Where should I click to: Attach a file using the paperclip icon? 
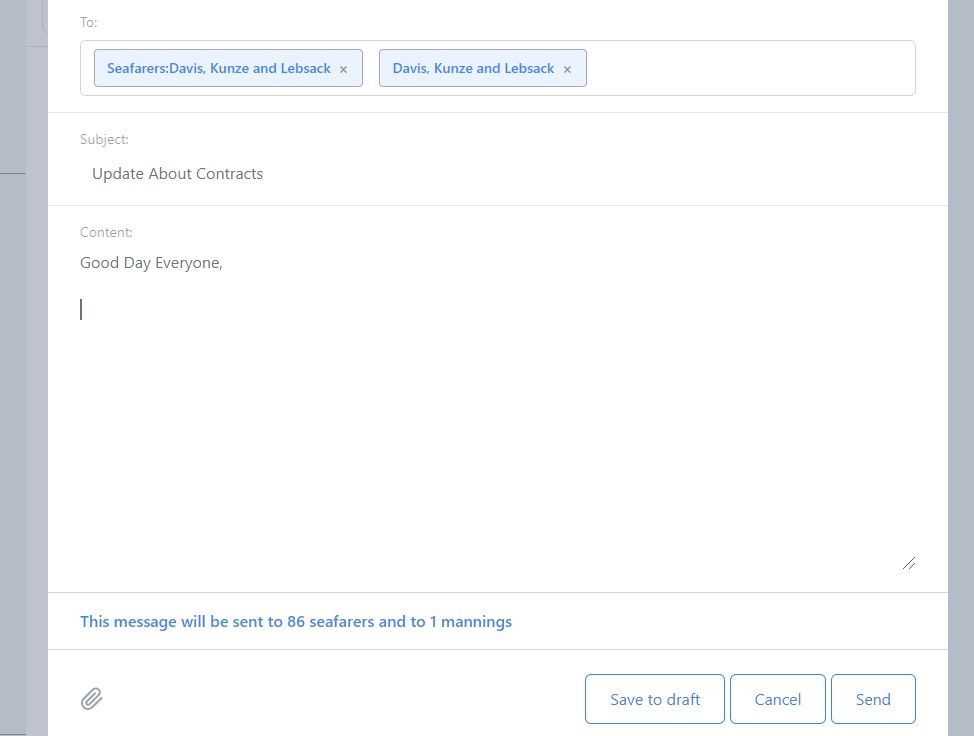point(92,699)
